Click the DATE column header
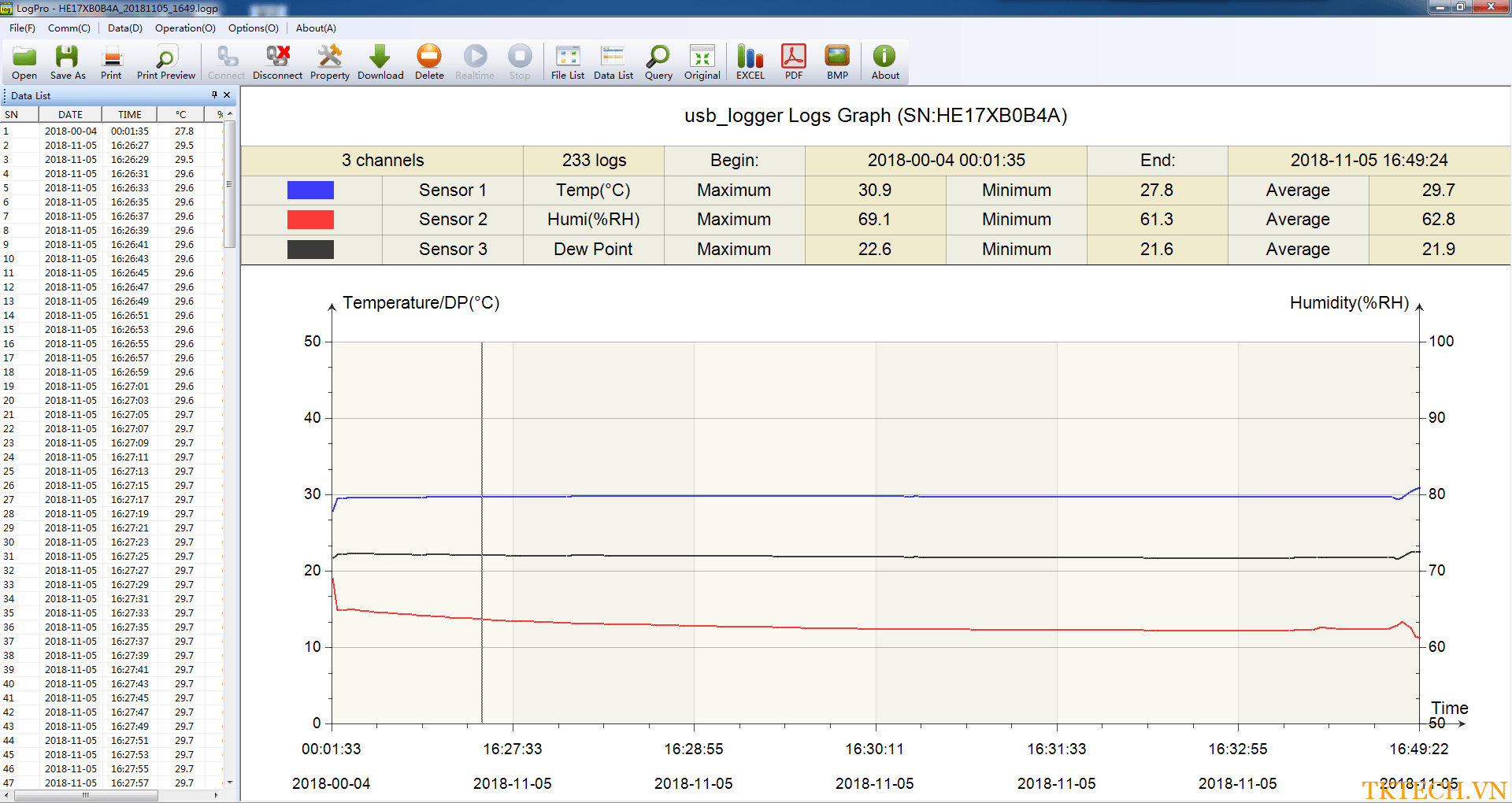The width and height of the screenshot is (1512, 803). tap(70, 115)
